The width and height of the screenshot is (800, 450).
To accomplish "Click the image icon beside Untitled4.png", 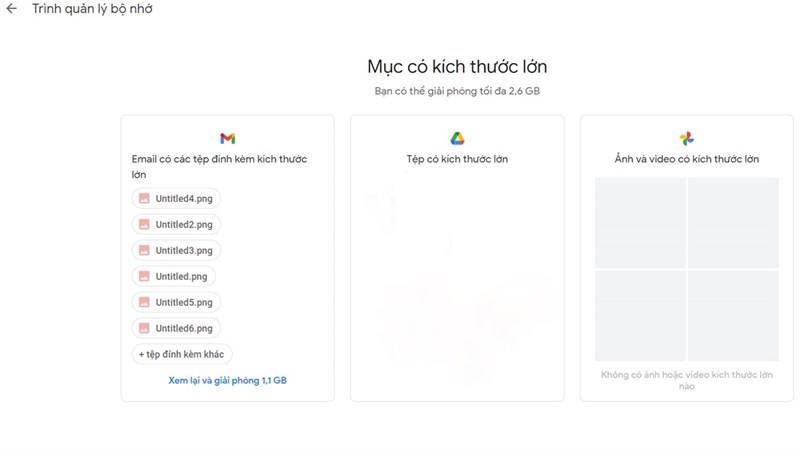I will click(144, 198).
